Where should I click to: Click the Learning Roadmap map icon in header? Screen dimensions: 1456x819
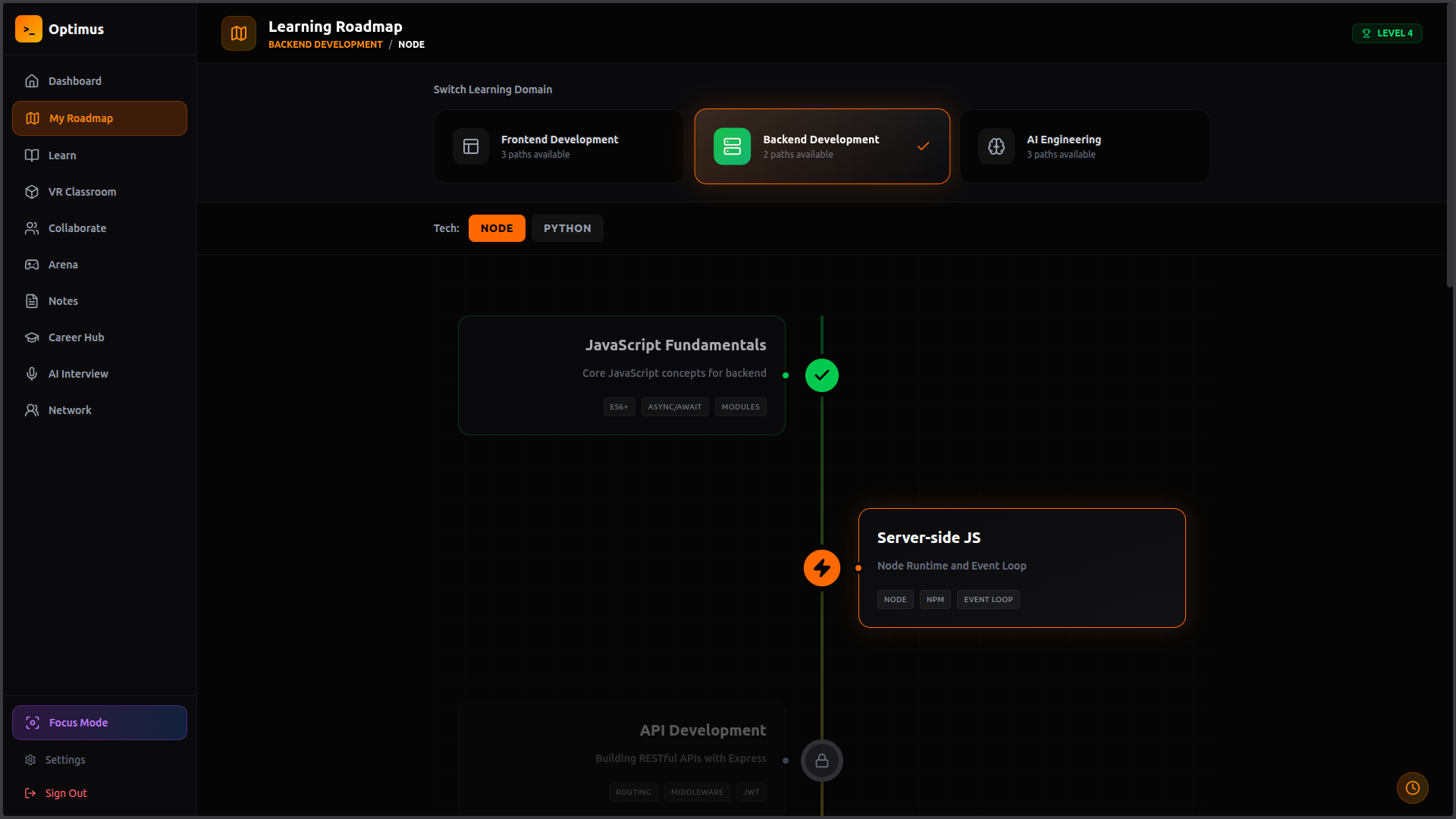[x=239, y=33]
